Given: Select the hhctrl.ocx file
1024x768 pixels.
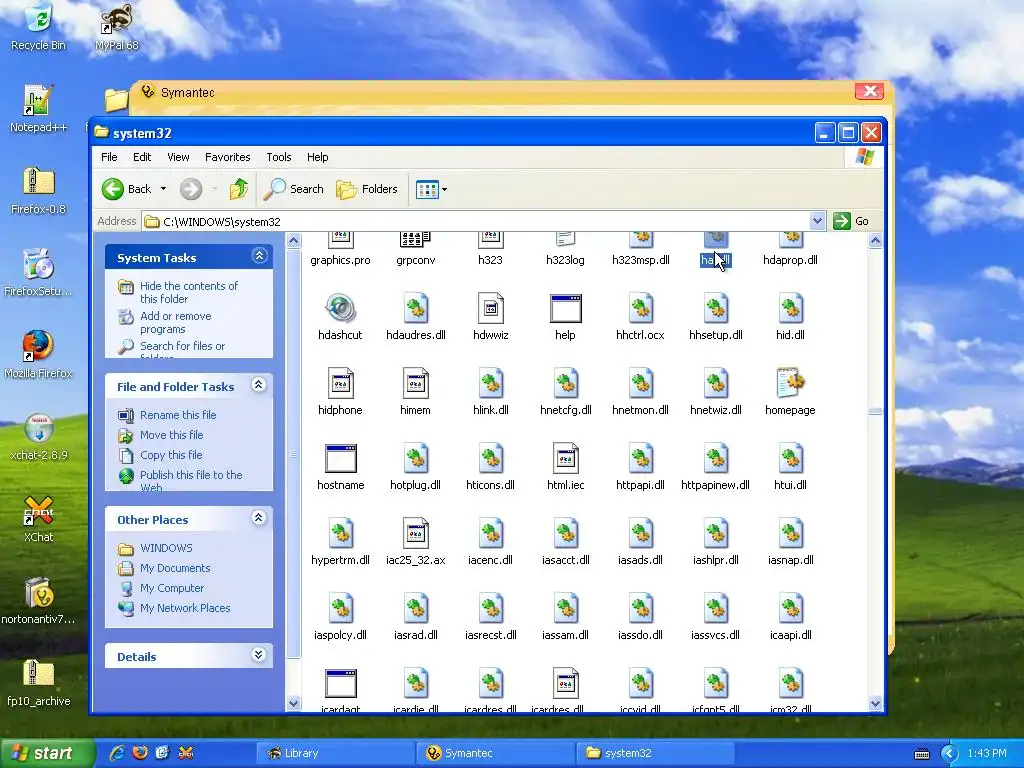Looking at the screenshot, I should (x=640, y=317).
